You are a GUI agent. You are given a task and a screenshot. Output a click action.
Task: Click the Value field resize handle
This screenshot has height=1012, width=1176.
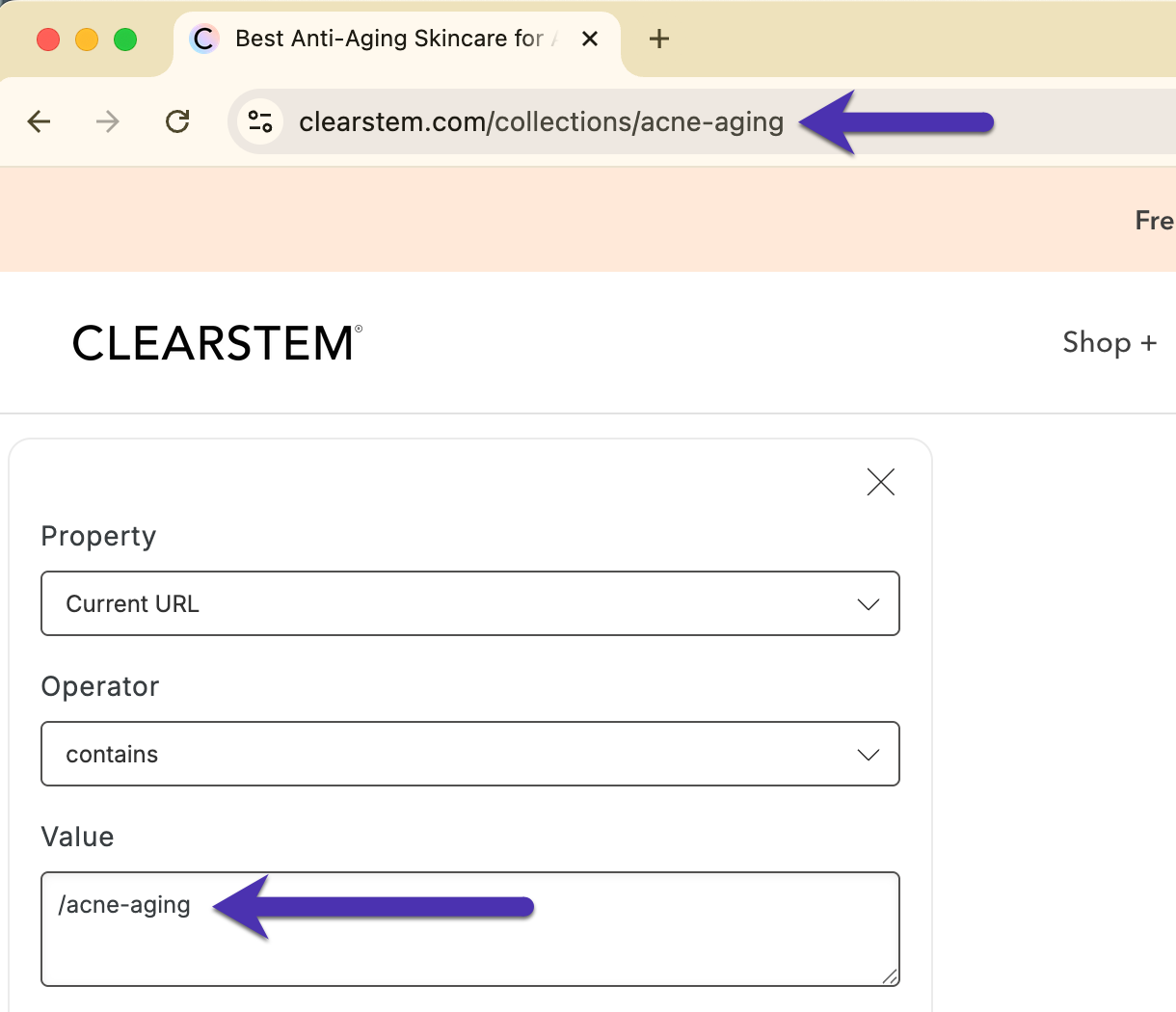click(891, 977)
